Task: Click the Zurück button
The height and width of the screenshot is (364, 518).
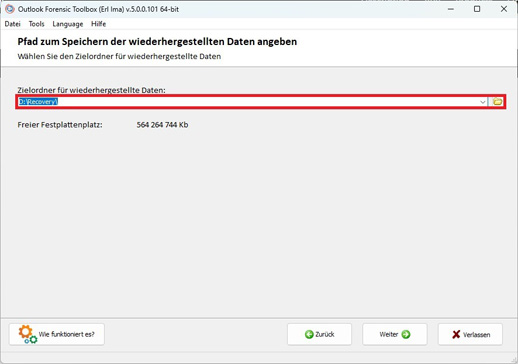Action: [x=319, y=334]
